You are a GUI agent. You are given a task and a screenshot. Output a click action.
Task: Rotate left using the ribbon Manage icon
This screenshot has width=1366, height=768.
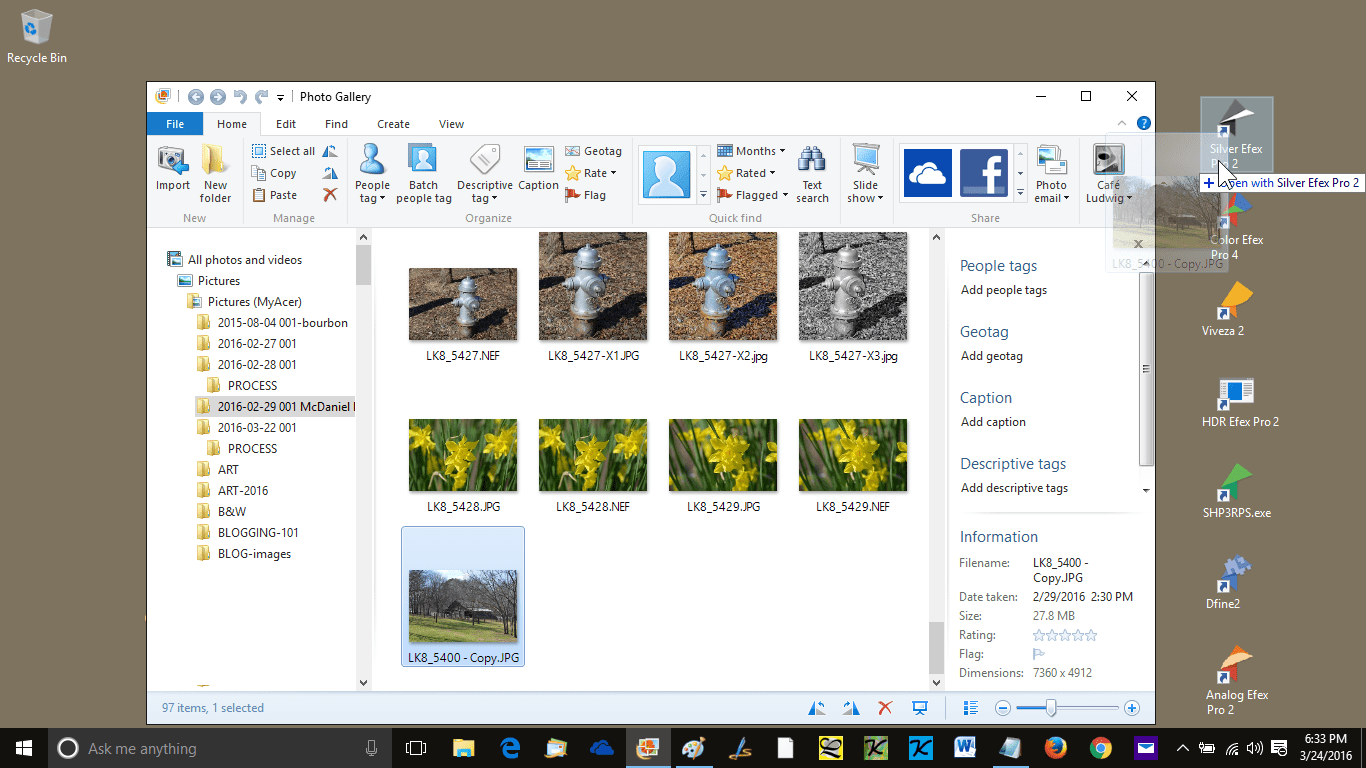[x=330, y=151]
